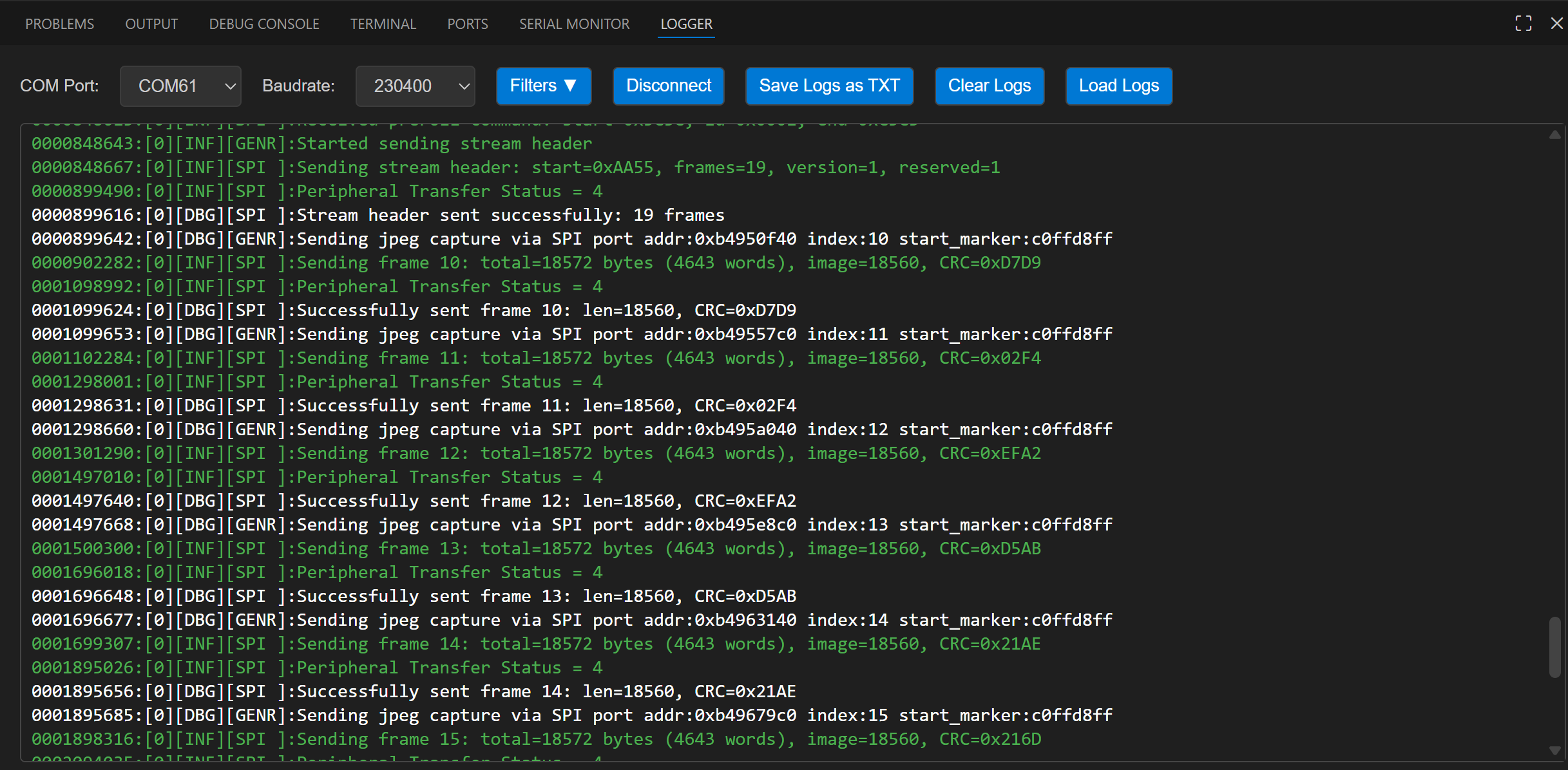Open the Baudrate dropdown showing 230400
This screenshot has height=770, width=1568.
pyautogui.click(x=416, y=86)
